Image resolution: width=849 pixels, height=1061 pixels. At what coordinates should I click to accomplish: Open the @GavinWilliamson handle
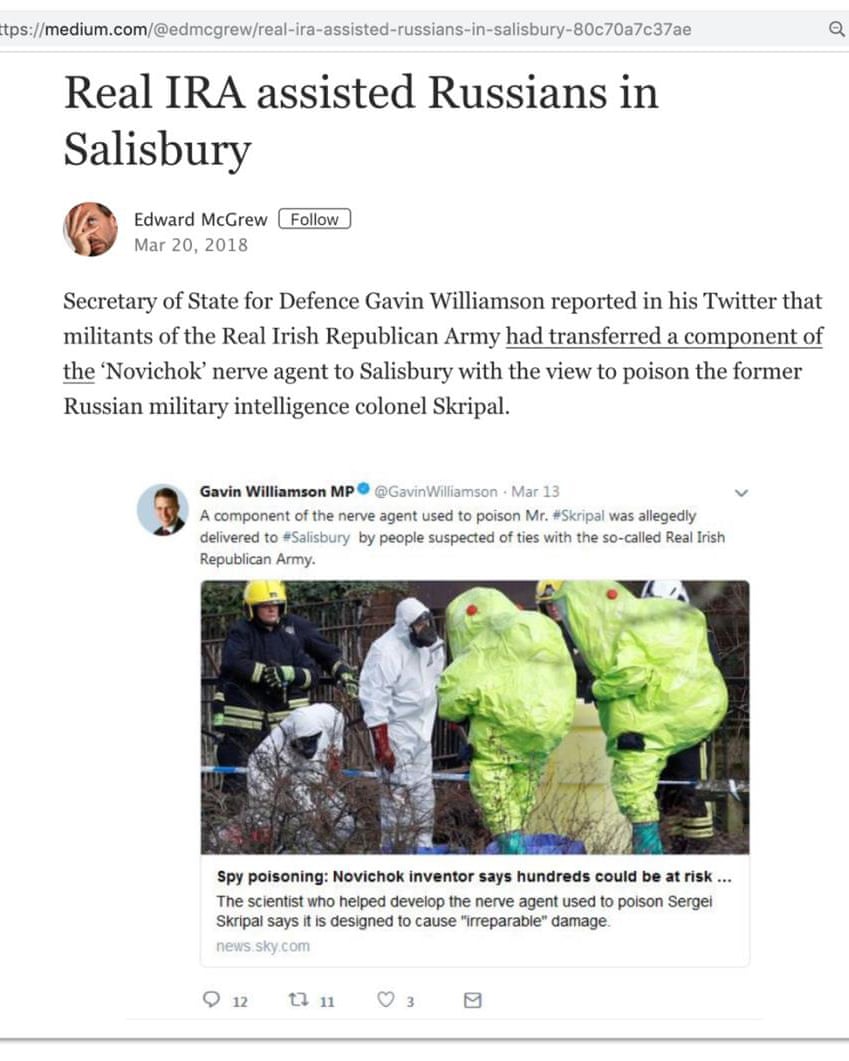[x=436, y=491]
